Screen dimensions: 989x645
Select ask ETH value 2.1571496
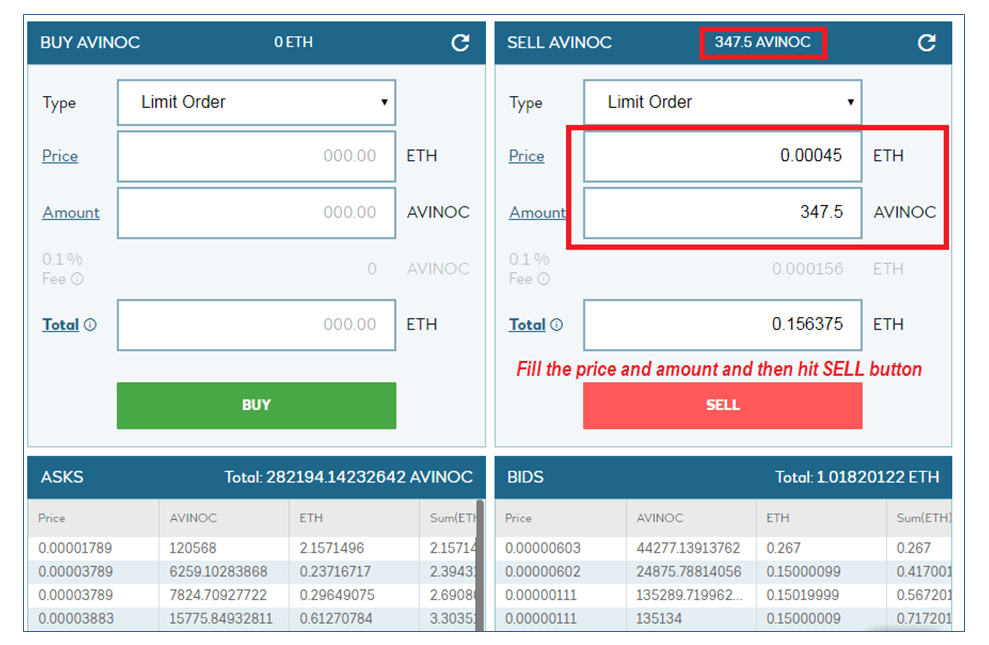[x=332, y=548]
